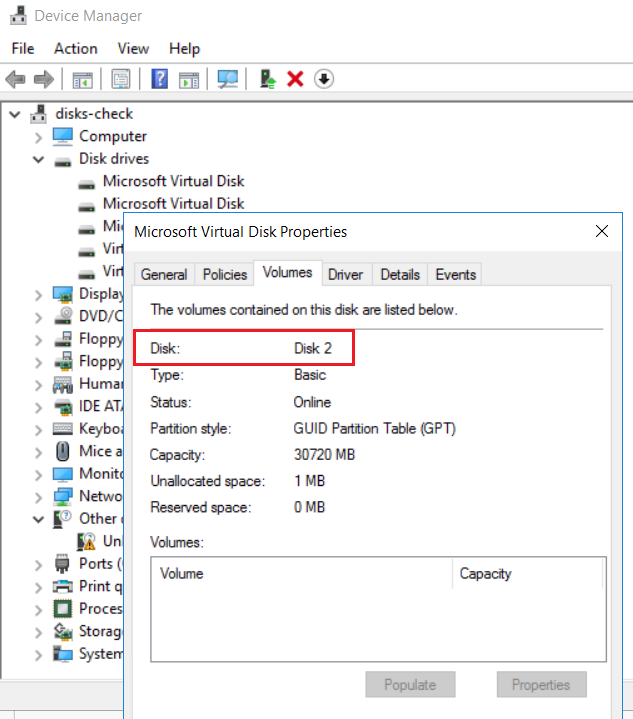Image resolution: width=633 pixels, height=719 pixels.
Task: Click the Human Interface Devices icon
Action: [62, 384]
